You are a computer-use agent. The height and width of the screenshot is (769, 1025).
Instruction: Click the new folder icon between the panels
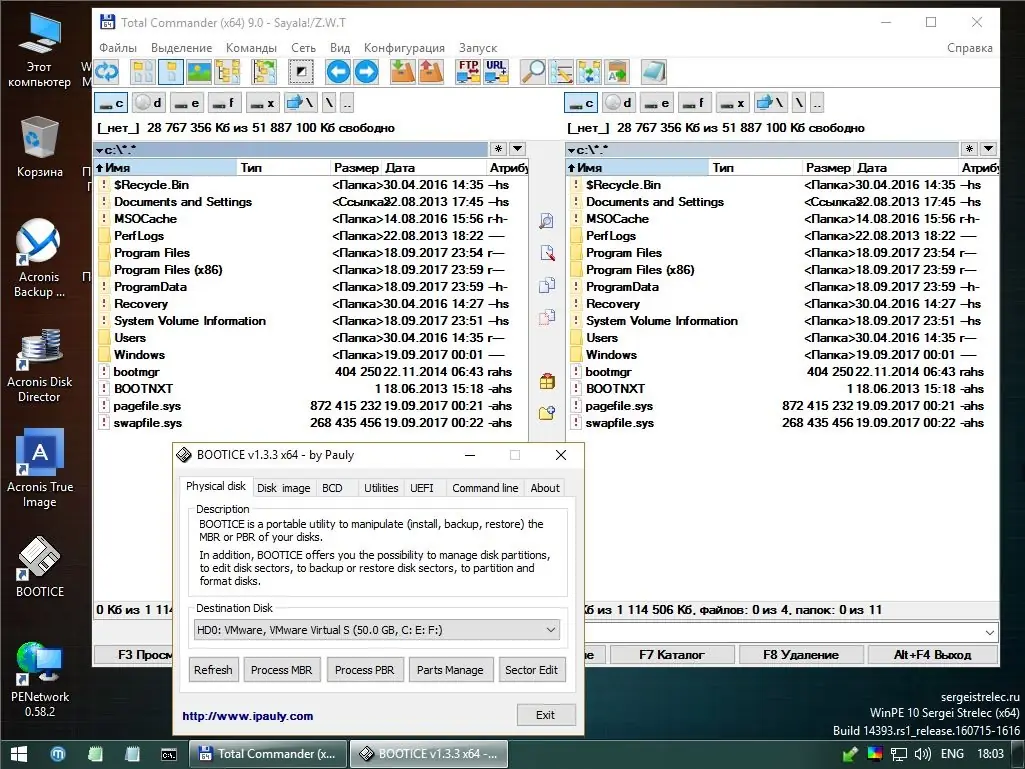[547, 413]
